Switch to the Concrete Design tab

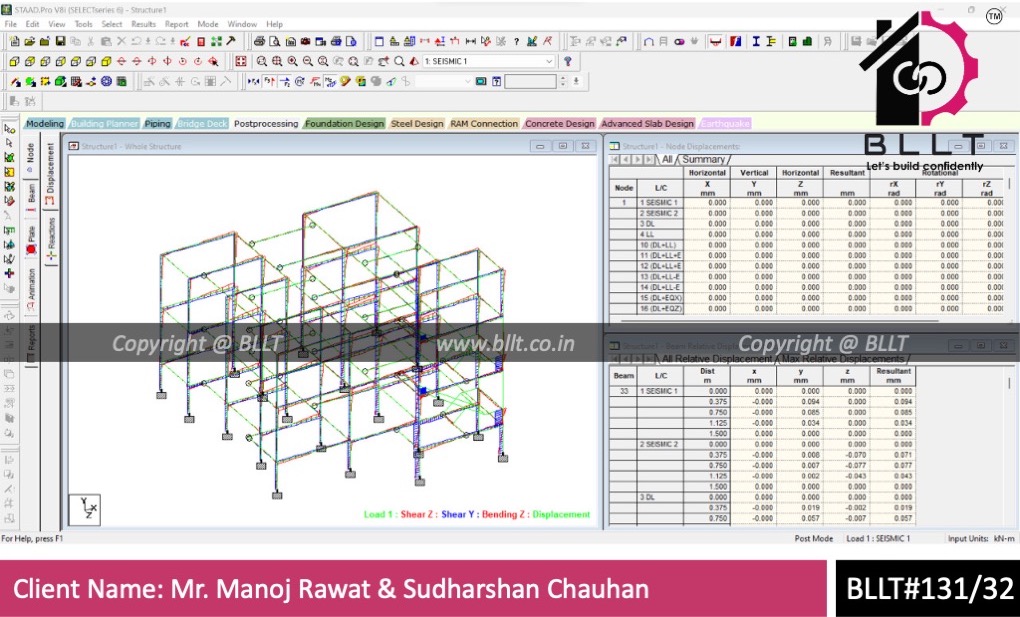click(559, 124)
